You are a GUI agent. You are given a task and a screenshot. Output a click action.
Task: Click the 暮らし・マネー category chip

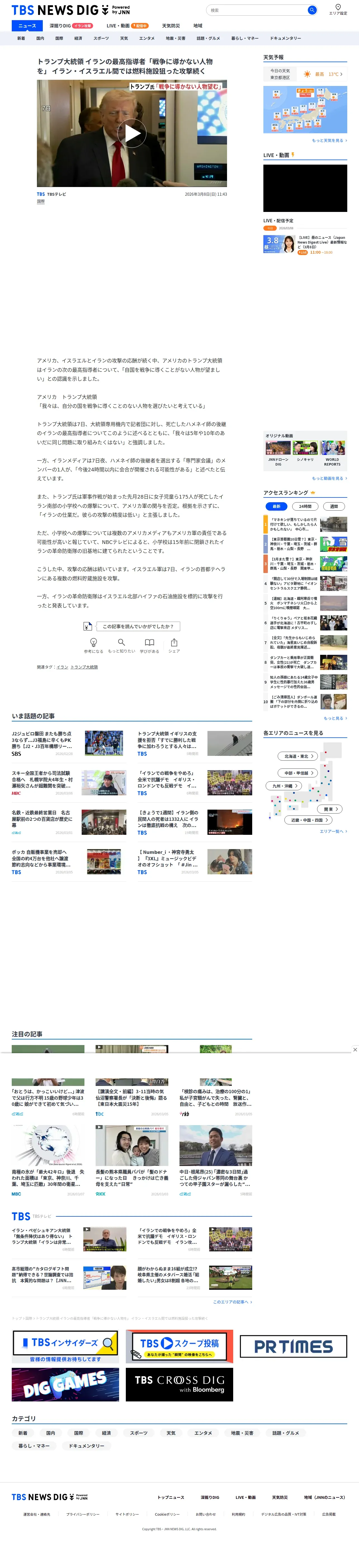(x=34, y=1446)
